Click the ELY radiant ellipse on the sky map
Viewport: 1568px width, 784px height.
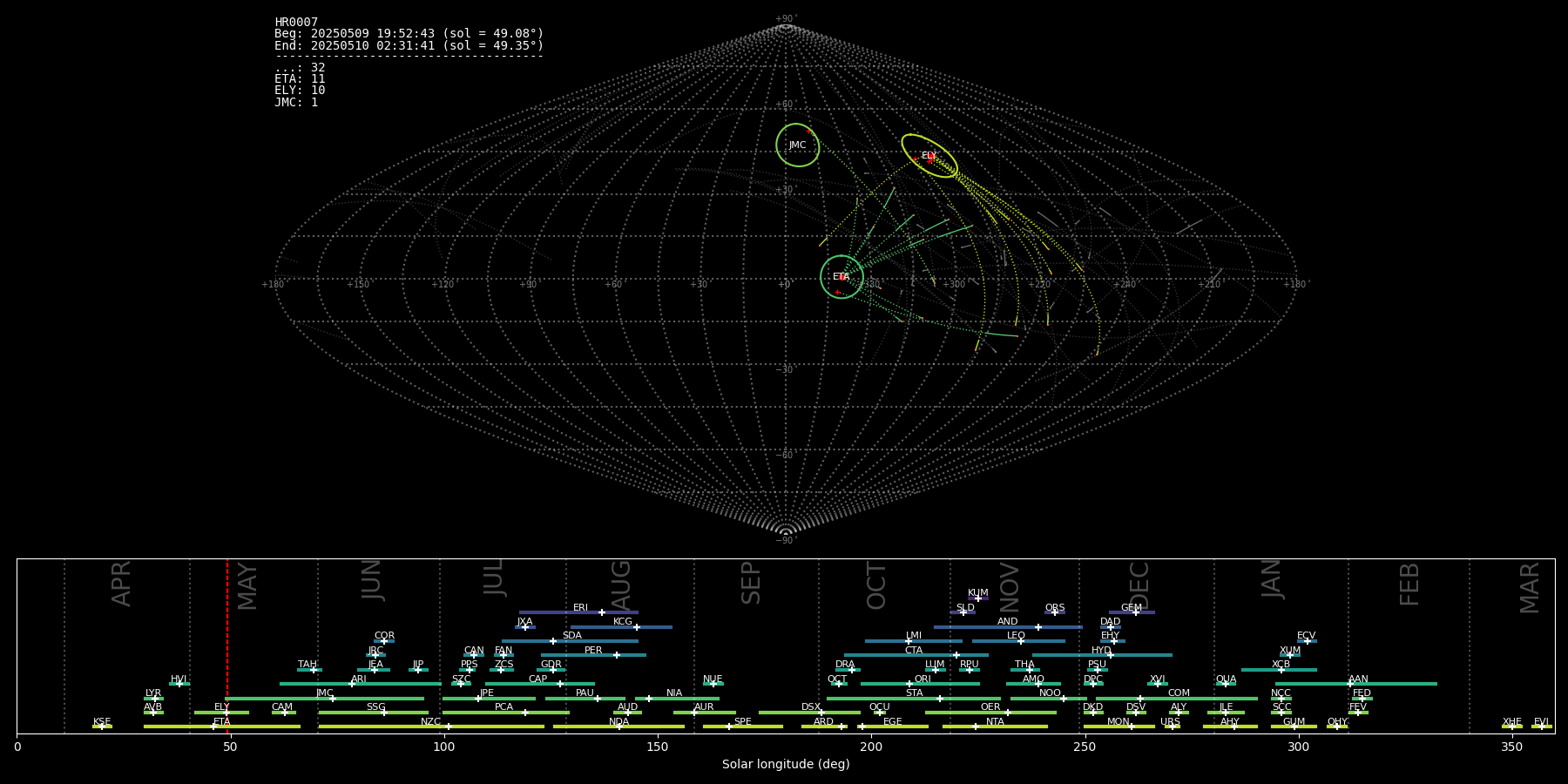coord(929,156)
